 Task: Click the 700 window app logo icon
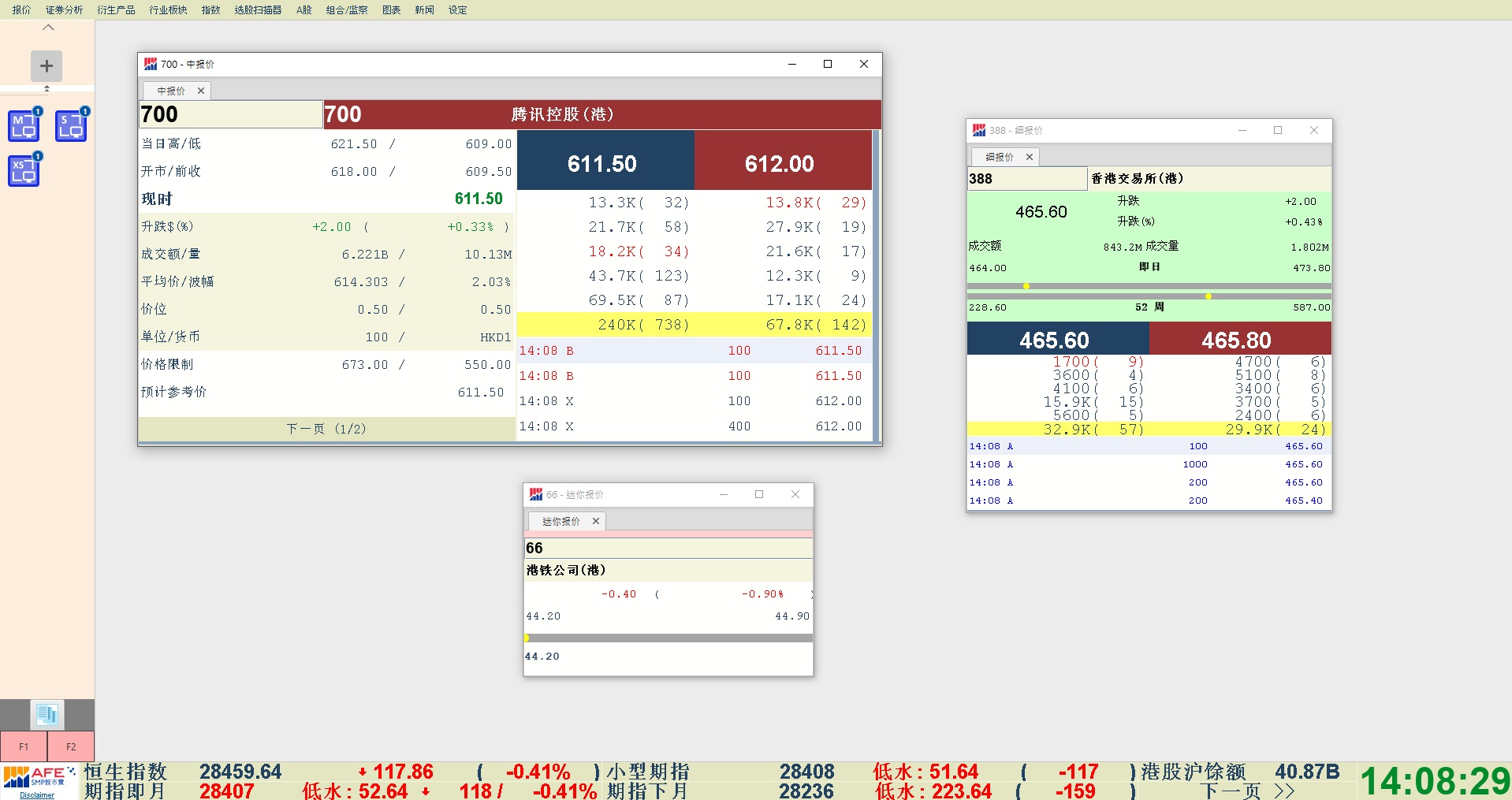coord(151,64)
